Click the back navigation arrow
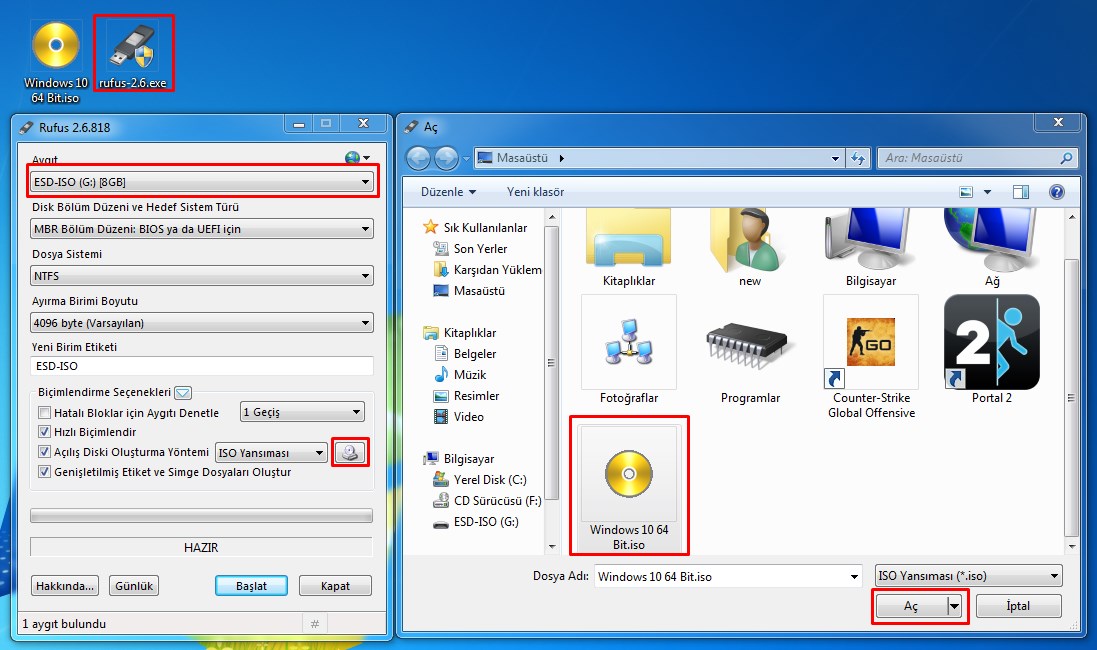 (x=418, y=158)
